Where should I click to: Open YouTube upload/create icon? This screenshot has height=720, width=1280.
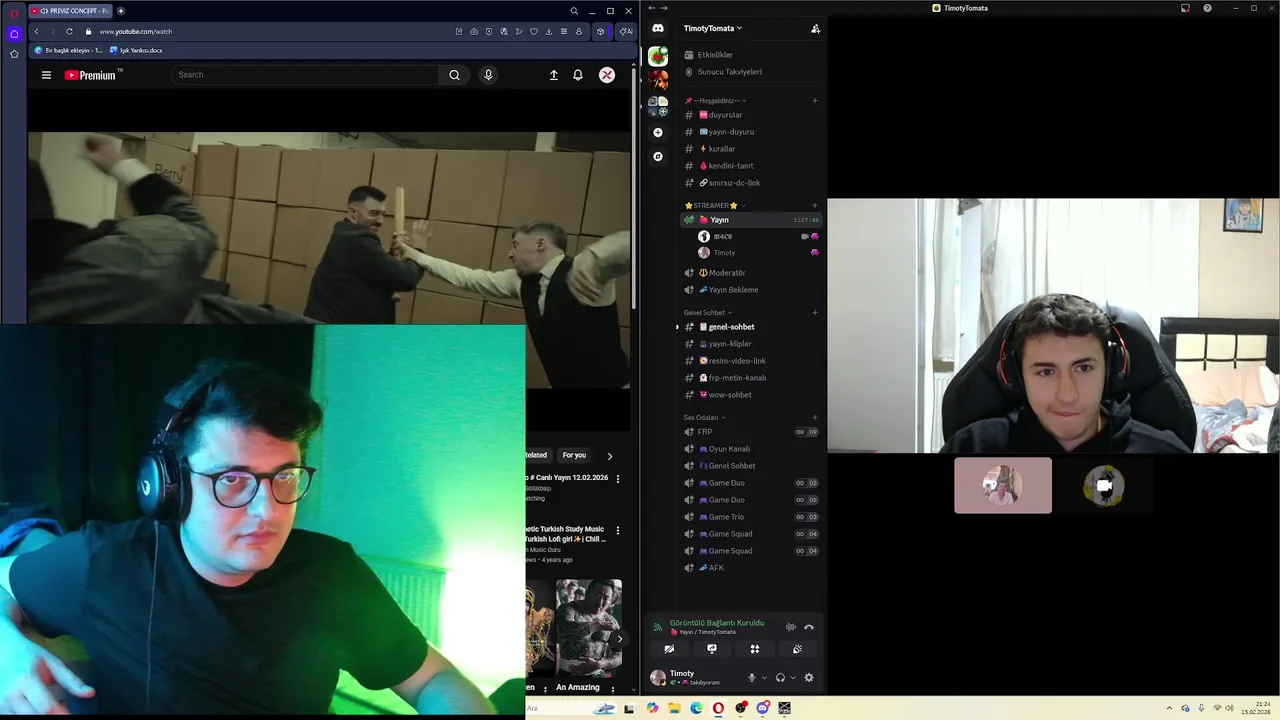click(x=554, y=75)
